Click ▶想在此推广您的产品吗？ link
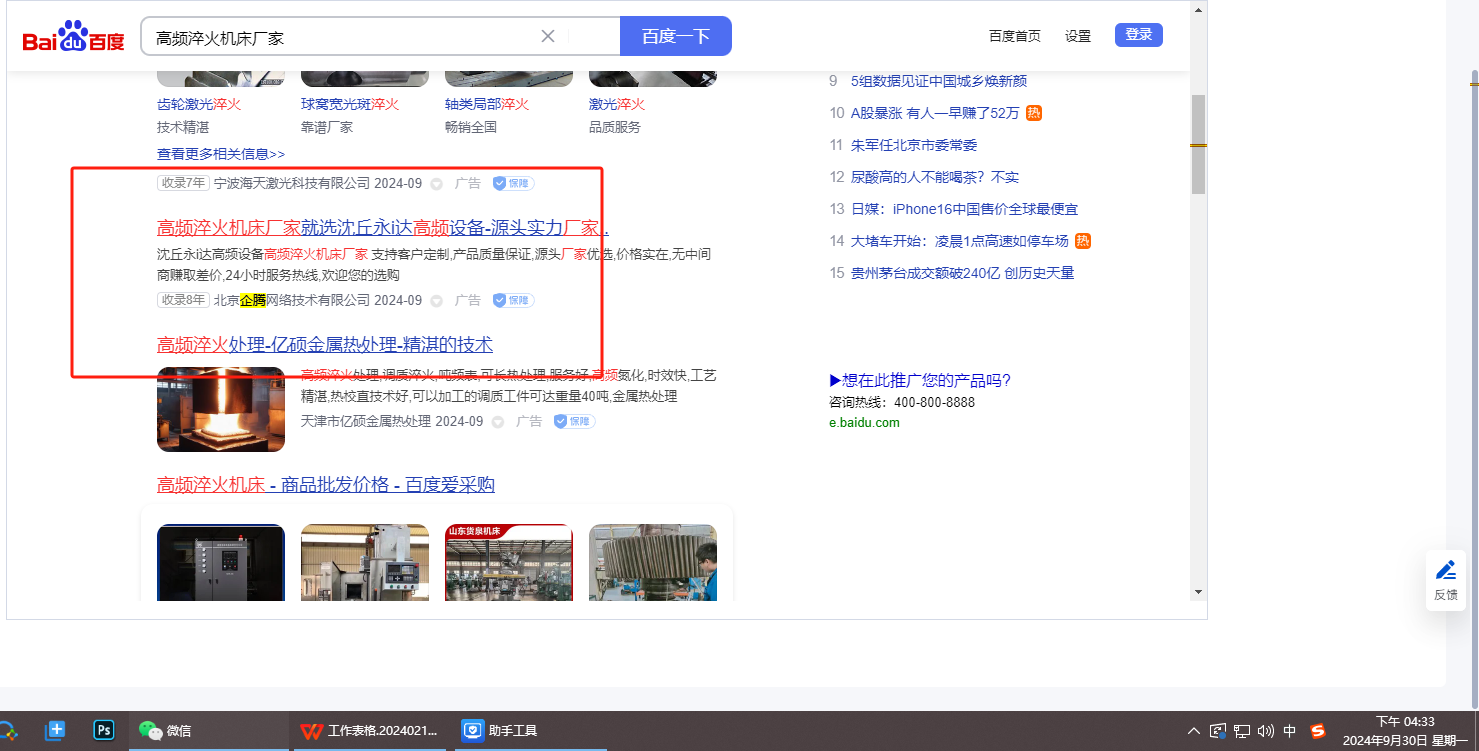Screen dimensions: 1479x751 [x=920, y=380]
